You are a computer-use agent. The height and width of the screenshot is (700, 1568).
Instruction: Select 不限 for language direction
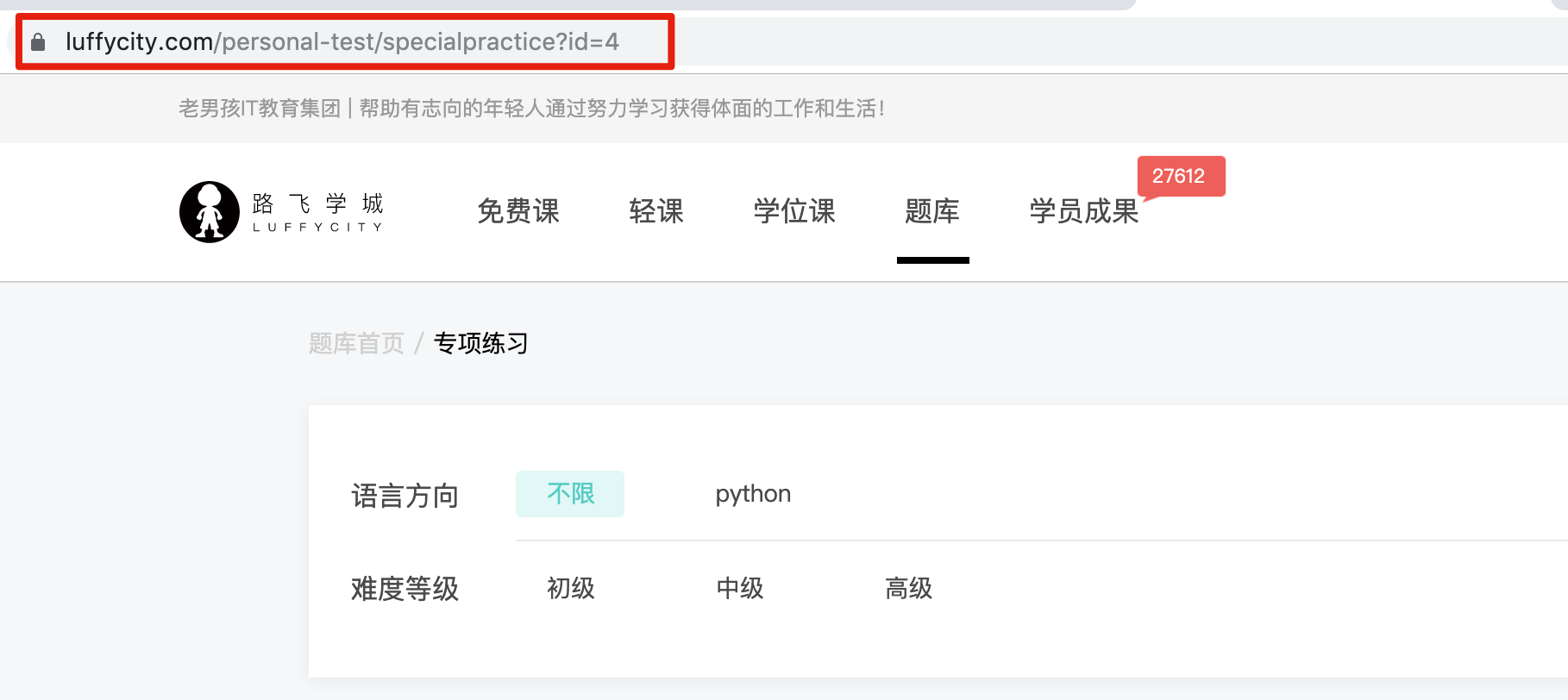click(x=570, y=494)
